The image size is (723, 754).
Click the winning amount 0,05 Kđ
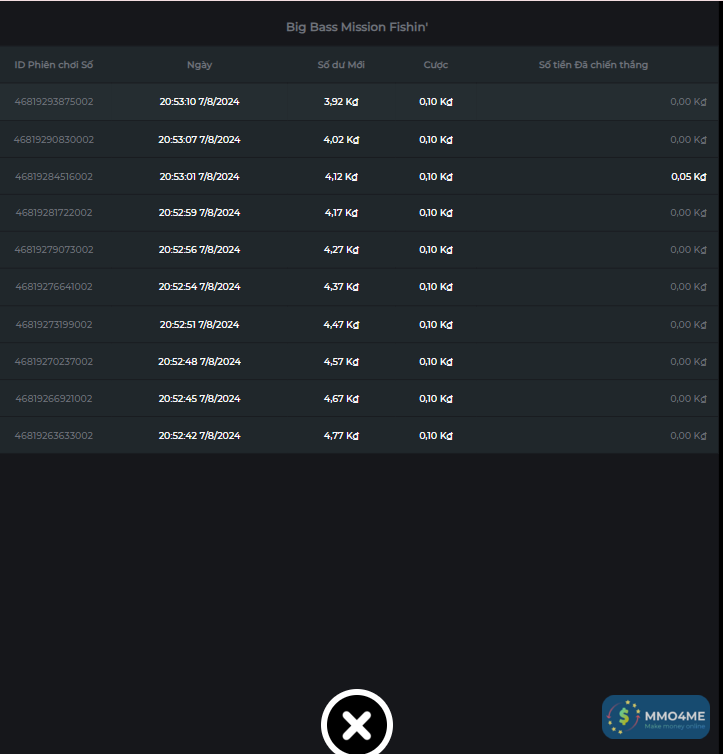tap(688, 176)
